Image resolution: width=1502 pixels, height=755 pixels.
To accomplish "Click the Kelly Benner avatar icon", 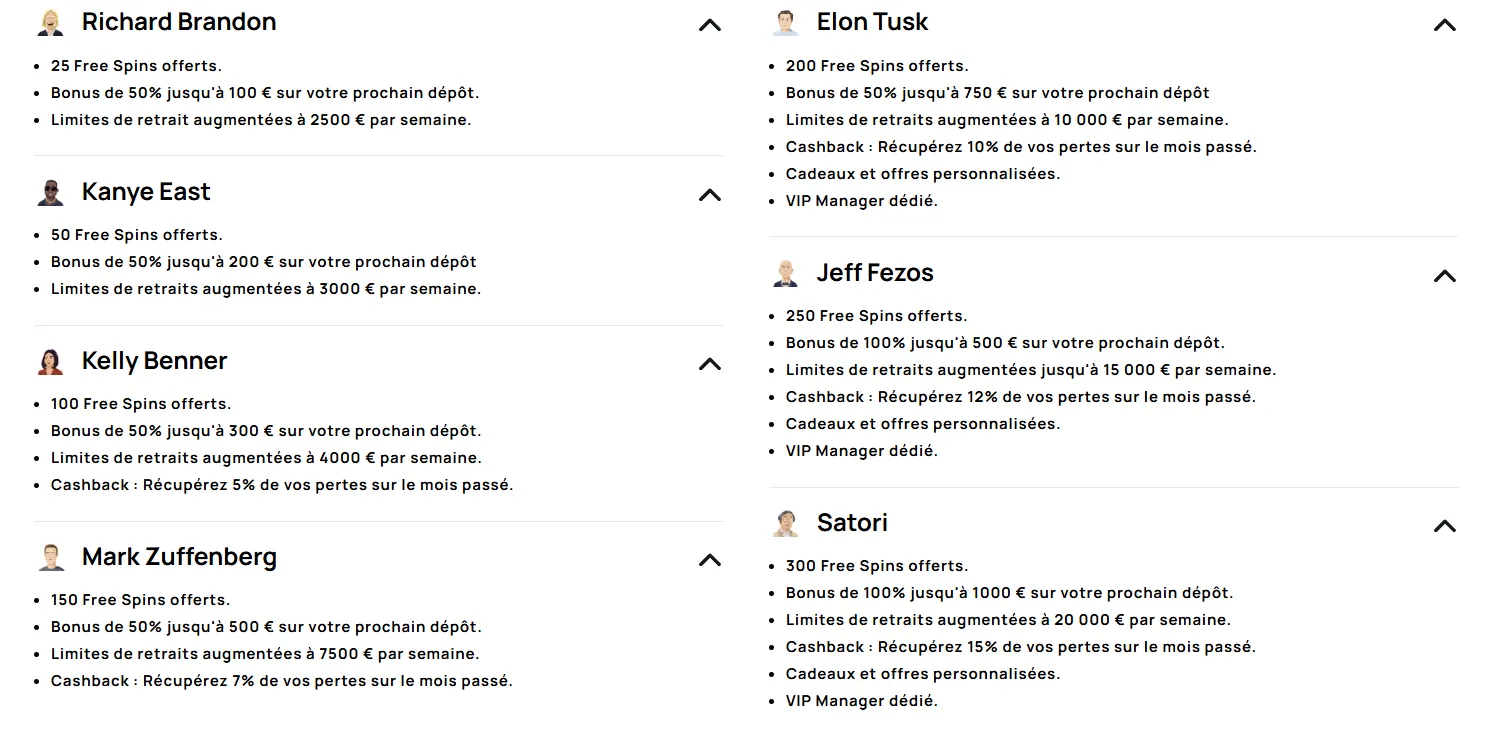I will click(51, 362).
